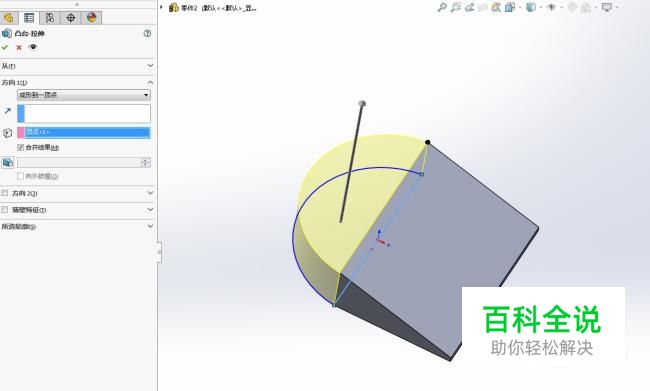This screenshot has width=650, height=391.
Task: Click the Zoom to Fit icon
Action: tap(442, 7)
